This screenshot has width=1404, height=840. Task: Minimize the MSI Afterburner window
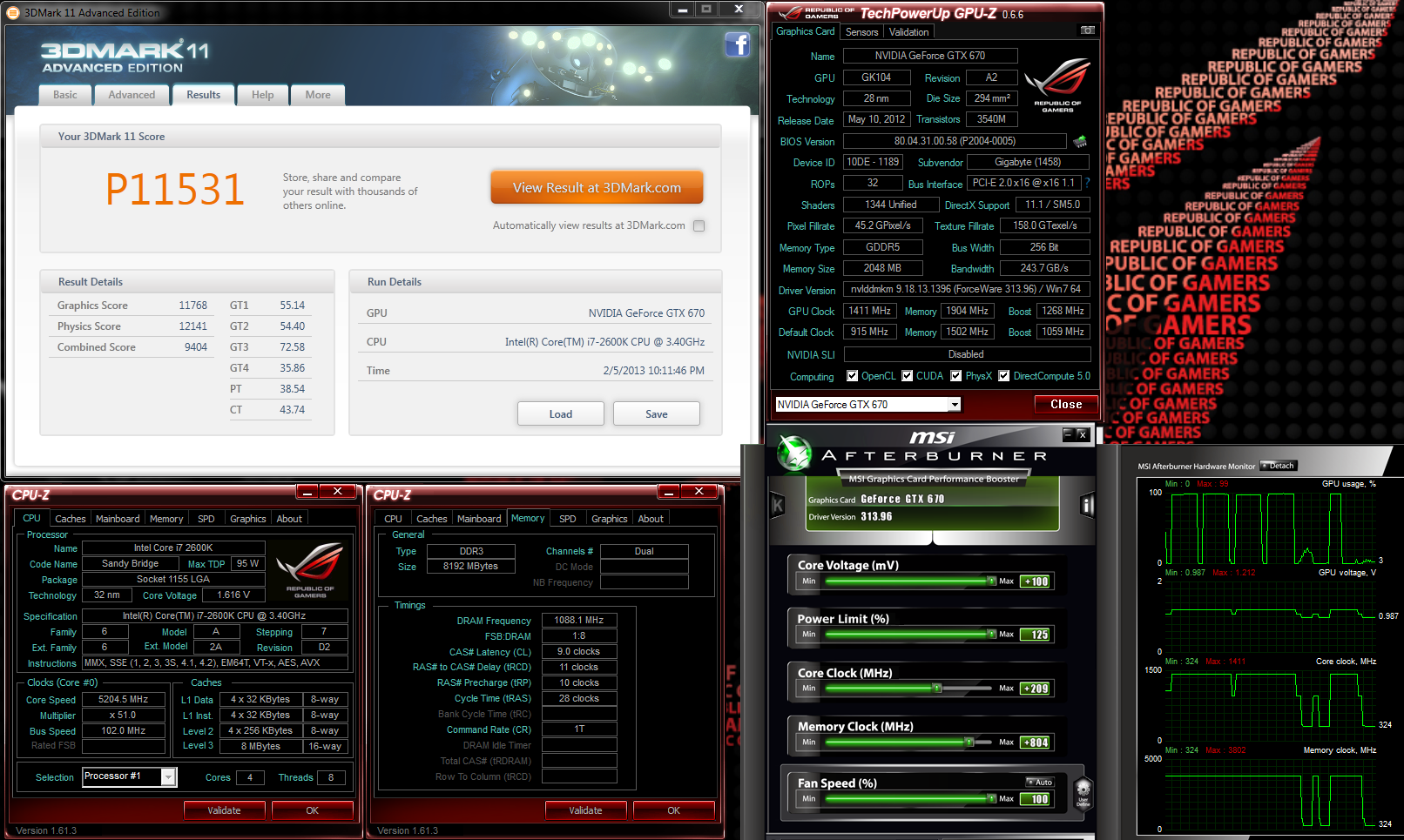point(1068,433)
